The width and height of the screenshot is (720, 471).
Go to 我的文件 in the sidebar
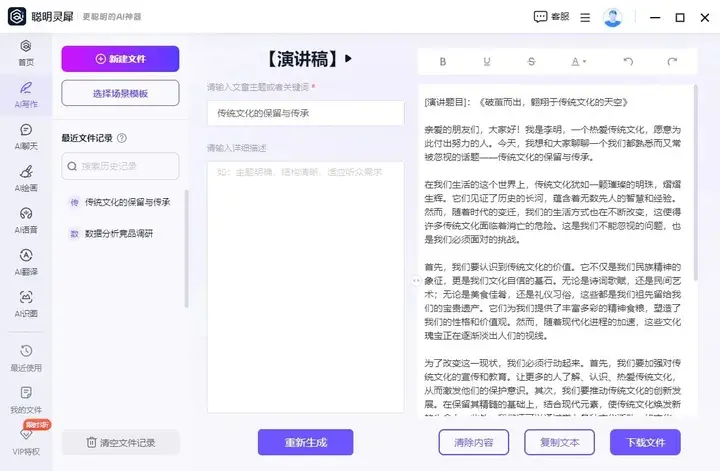[x=25, y=400]
